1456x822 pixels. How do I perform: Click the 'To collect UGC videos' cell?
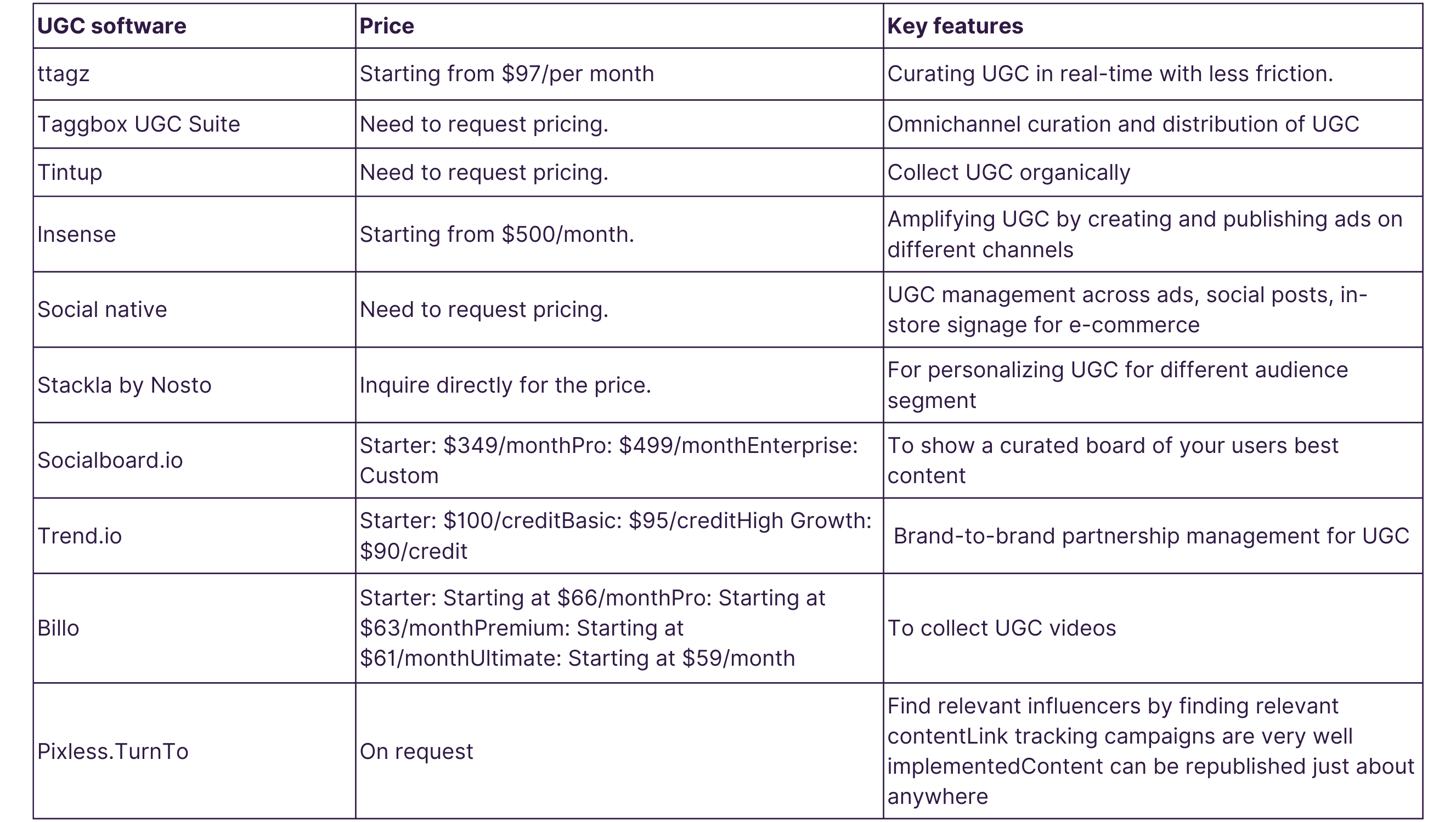1002,628
